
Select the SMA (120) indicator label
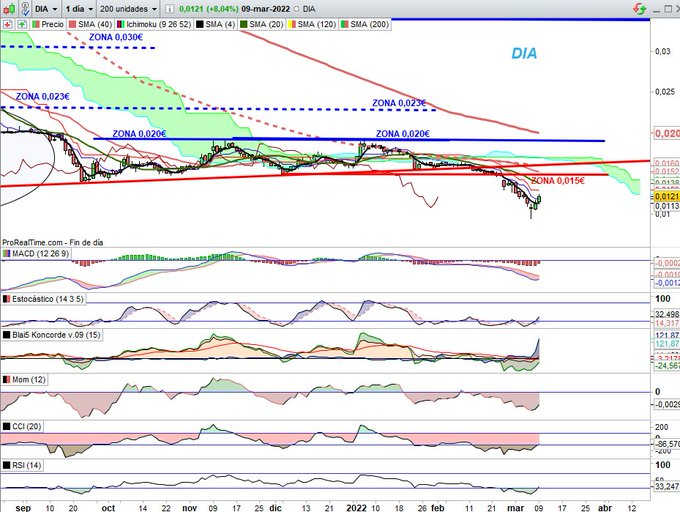pyautogui.click(x=317, y=24)
